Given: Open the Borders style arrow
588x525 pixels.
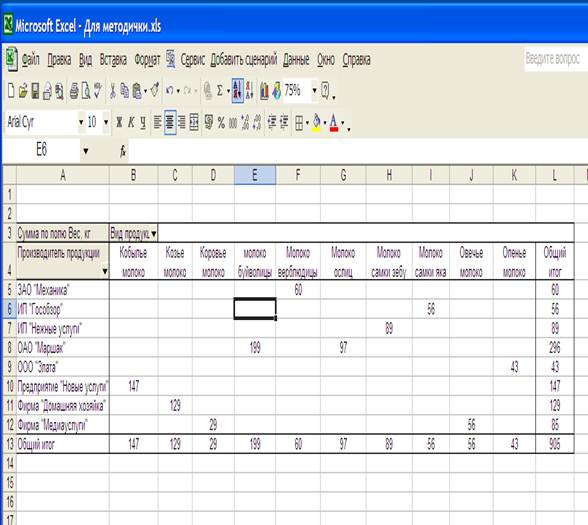Looking at the screenshot, I should [307, 123].
